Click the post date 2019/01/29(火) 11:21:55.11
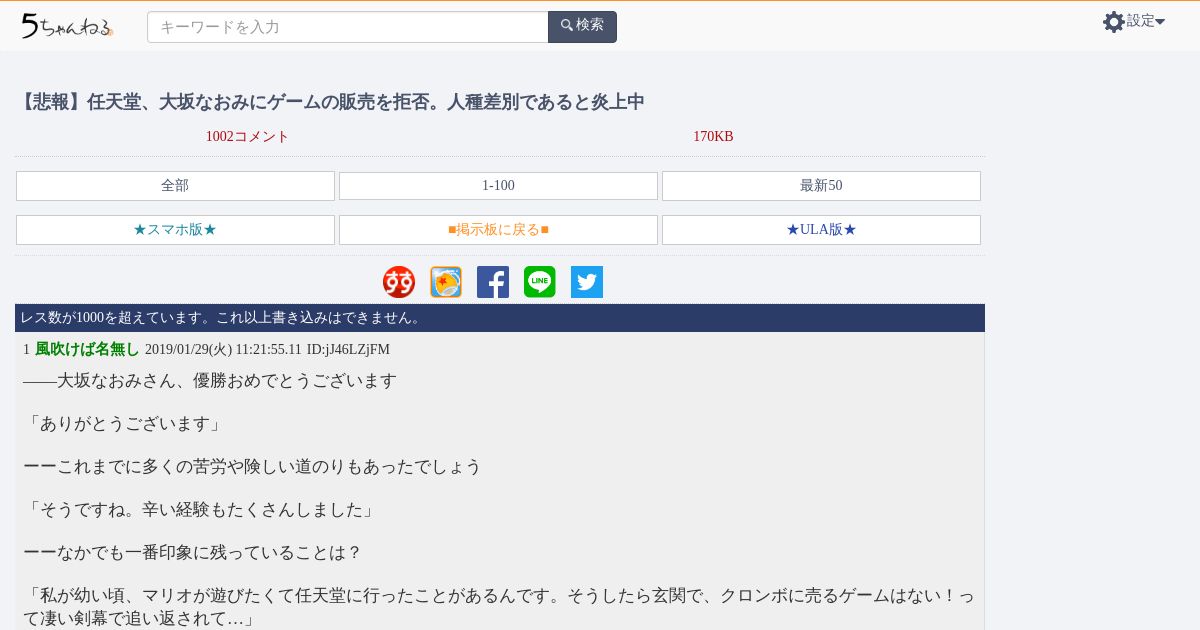This screenshot has width=1200, height=630. tap(223, 349)
